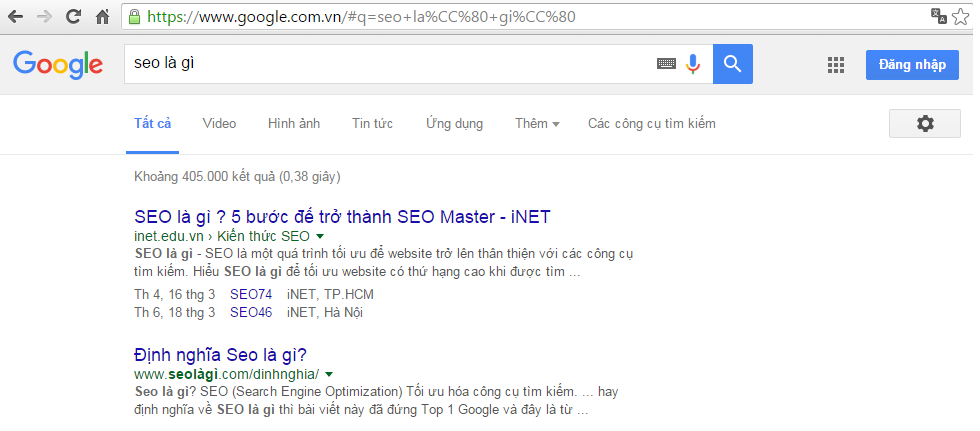Open result 'SEO là gì ? 5 bước' iNET

[342, 217]
